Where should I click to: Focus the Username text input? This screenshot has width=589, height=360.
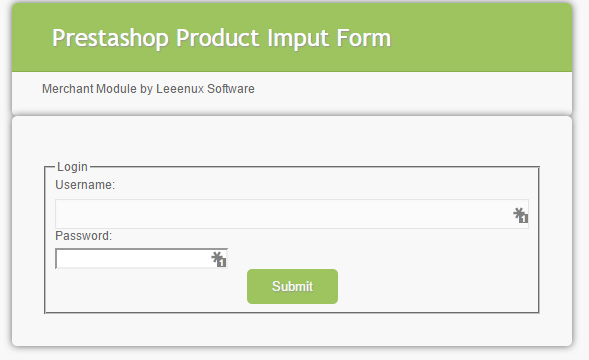click(x=292, y=214)
